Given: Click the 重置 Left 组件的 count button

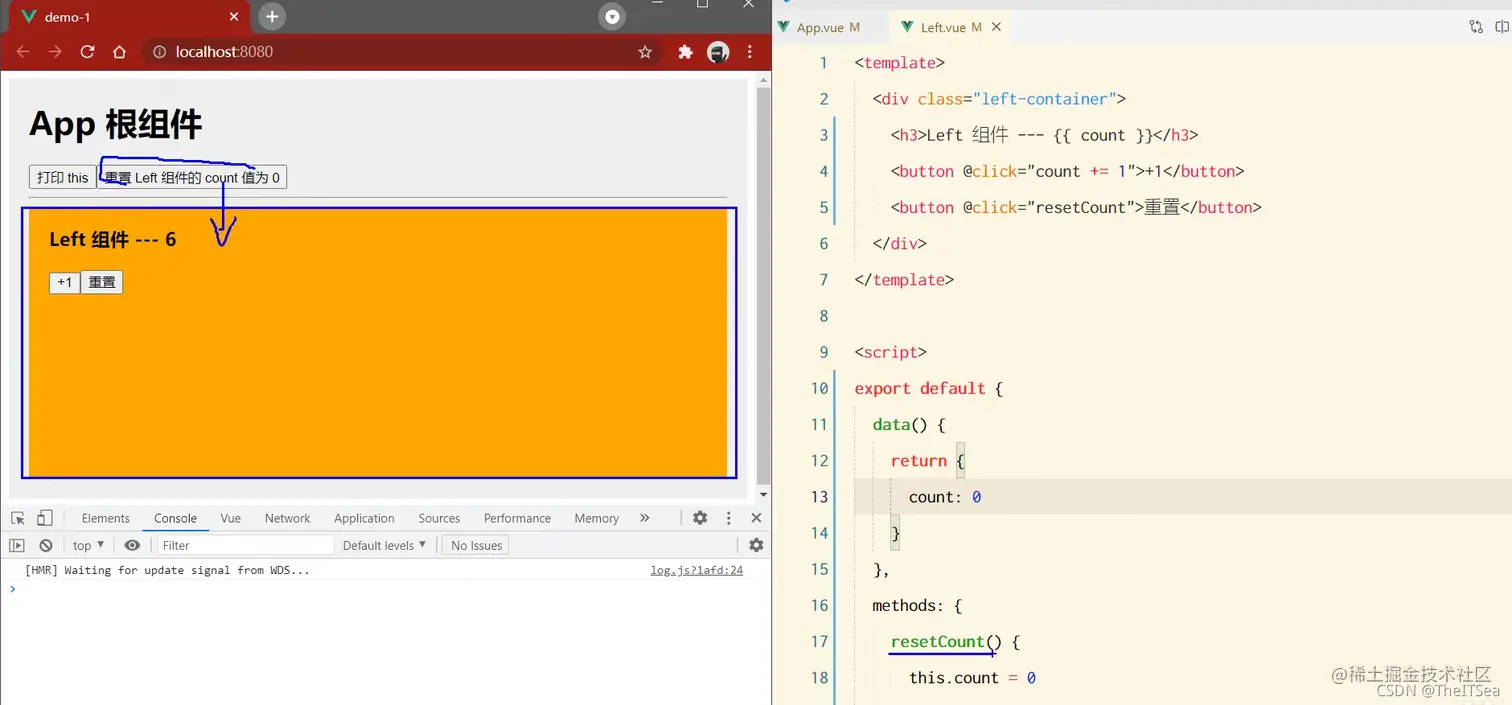Looking at the screenshot, I should tap(192, 177).
